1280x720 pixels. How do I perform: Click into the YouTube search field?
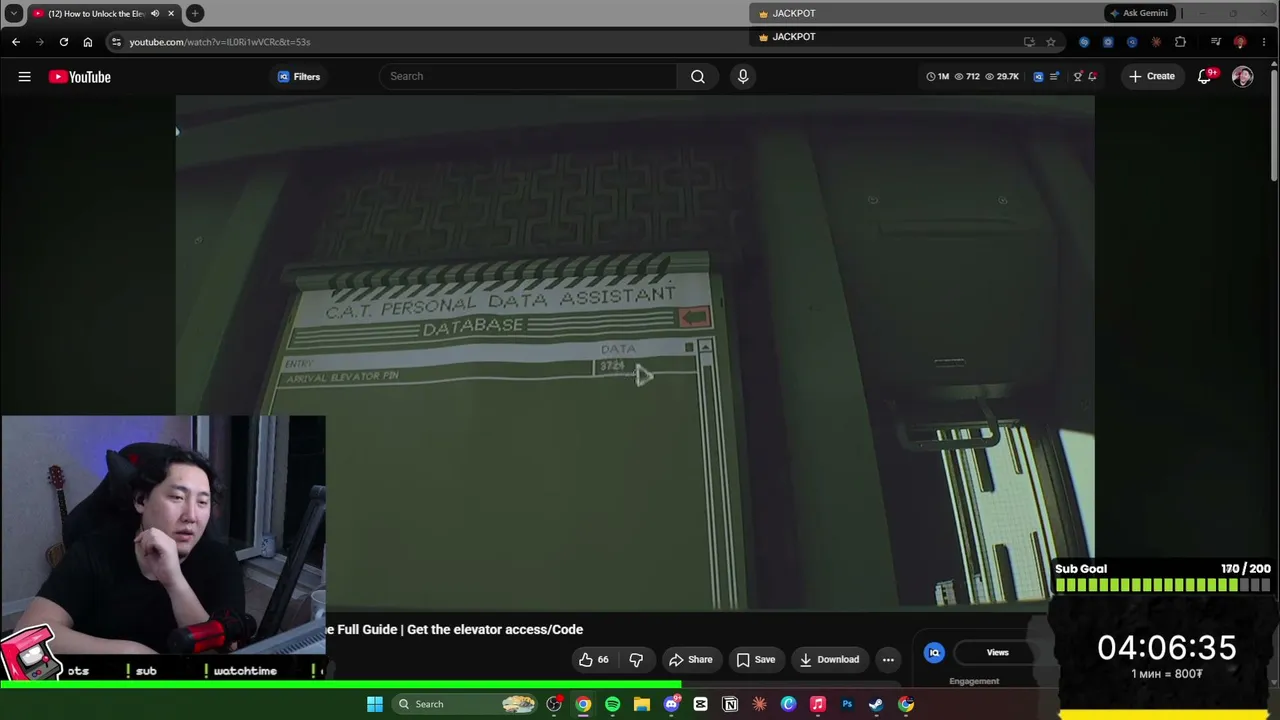pyautogui.click(x=530, y=76)
